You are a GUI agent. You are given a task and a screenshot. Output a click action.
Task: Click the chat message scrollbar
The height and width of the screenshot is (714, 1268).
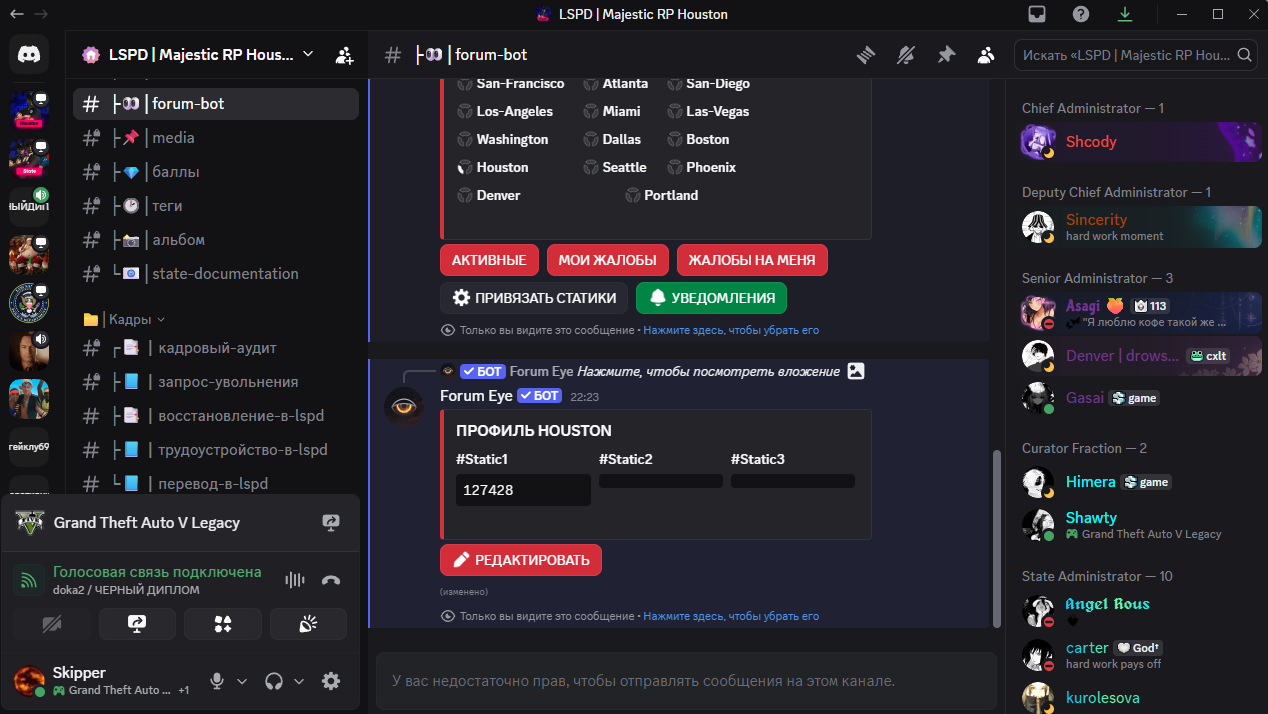(995, 538)
